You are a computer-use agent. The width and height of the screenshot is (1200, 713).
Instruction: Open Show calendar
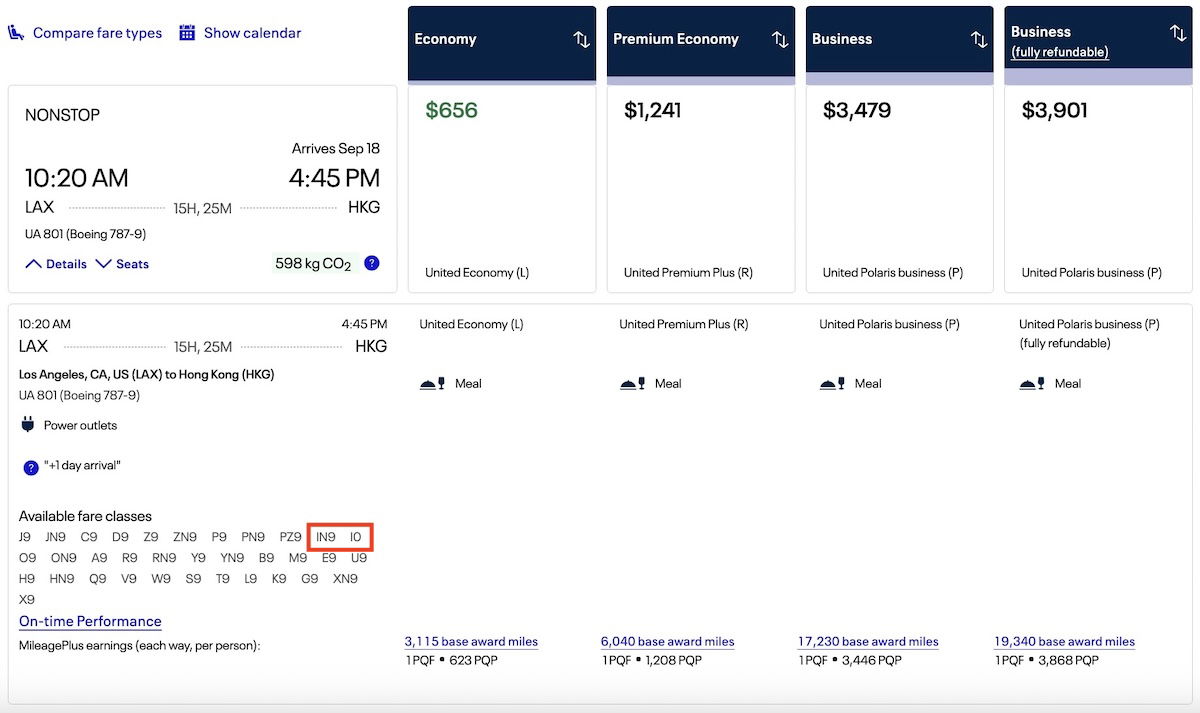coord(252,33)
